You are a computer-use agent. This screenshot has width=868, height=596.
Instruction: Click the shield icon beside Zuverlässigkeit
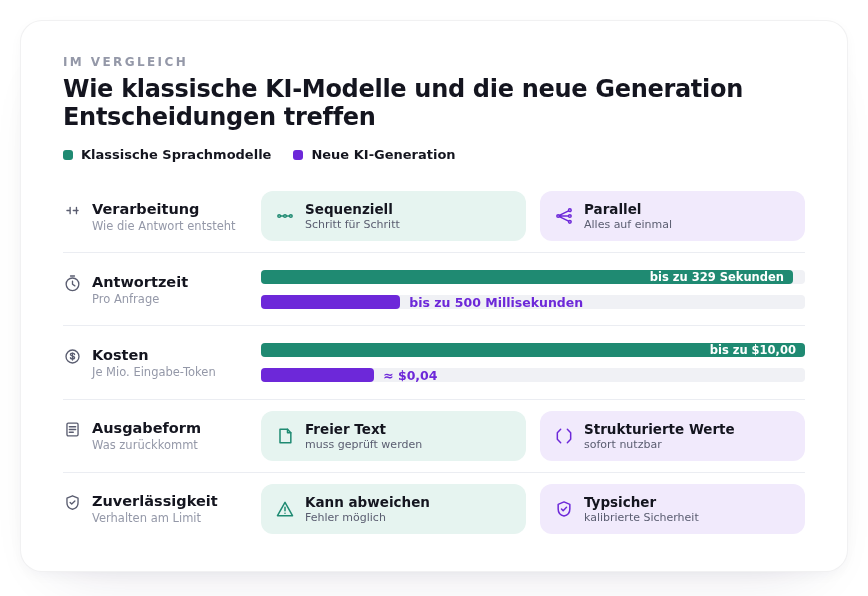[x=73, y=502]
